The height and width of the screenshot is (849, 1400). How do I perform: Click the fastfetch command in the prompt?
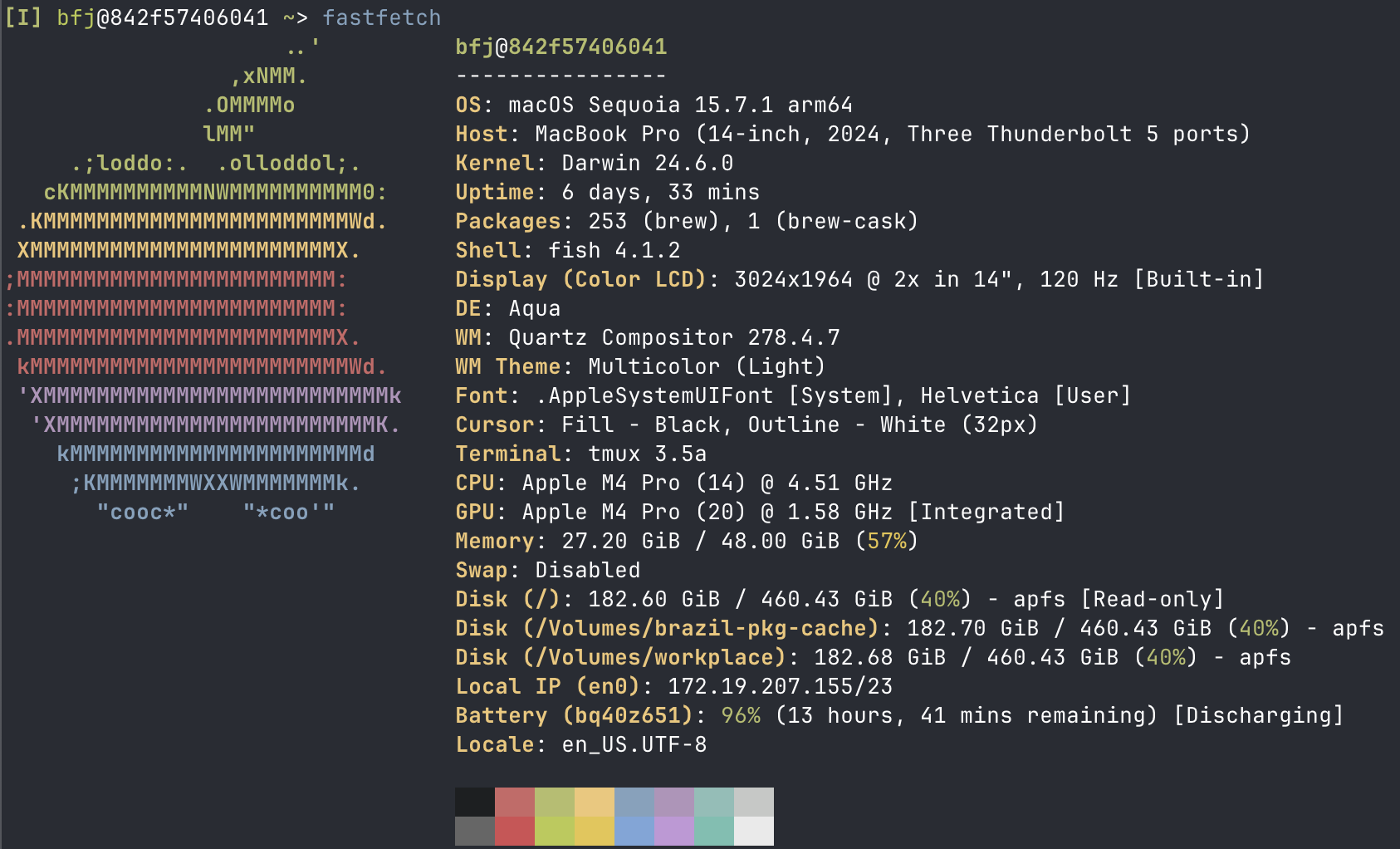381,17
